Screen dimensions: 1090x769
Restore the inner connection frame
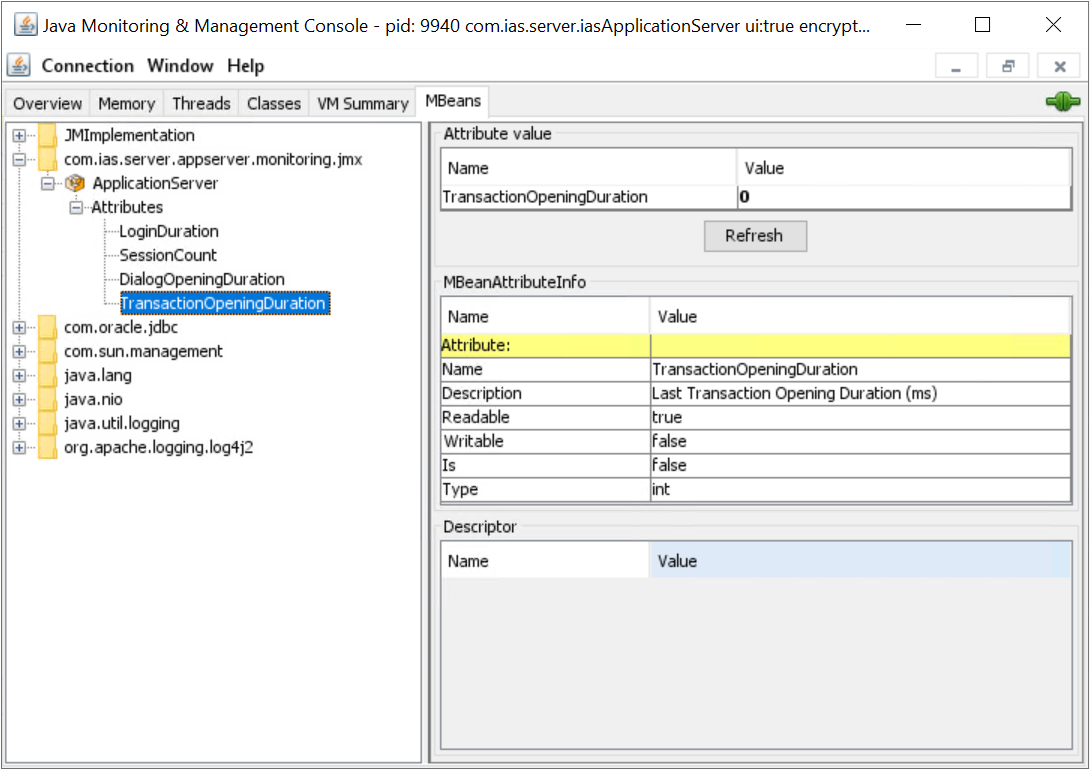1008,67
